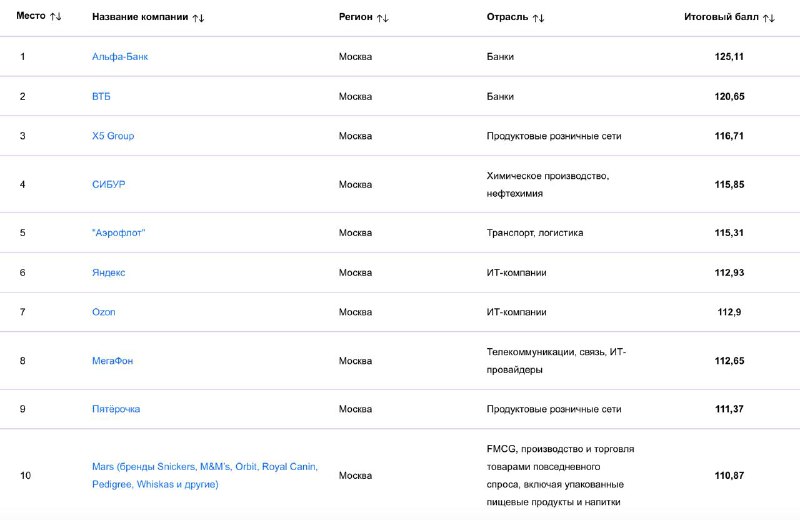Click the Пятёрочка link
This screenshot has height=520, width=800.
(x=116, y=409)
